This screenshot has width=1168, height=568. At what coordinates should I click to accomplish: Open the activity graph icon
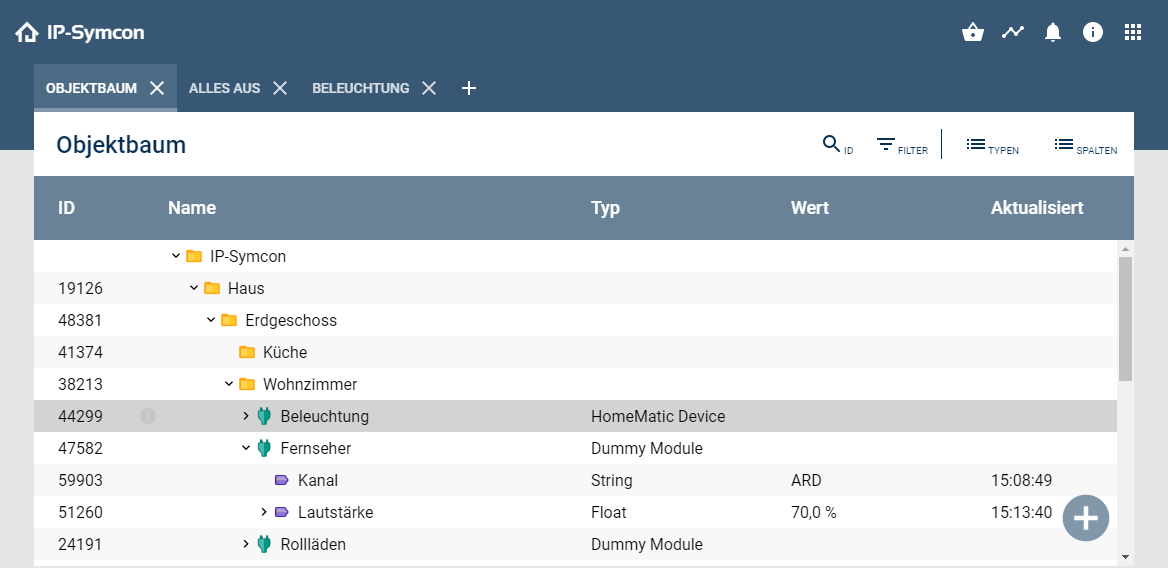coord(1013,32)
